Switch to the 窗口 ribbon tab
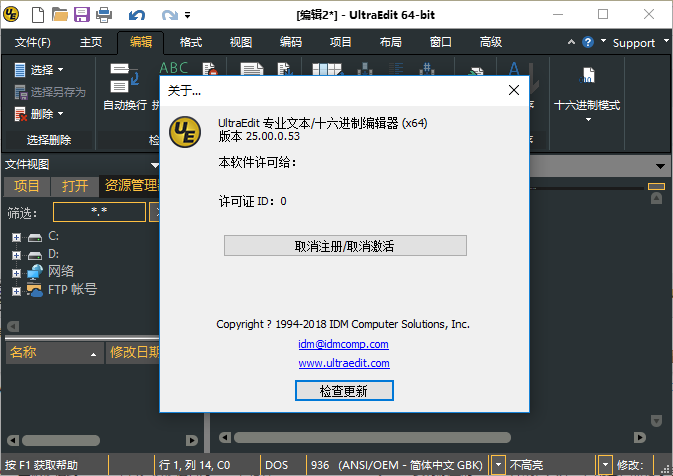The height and width of the screenshot is (476, 673). point(440,42)
